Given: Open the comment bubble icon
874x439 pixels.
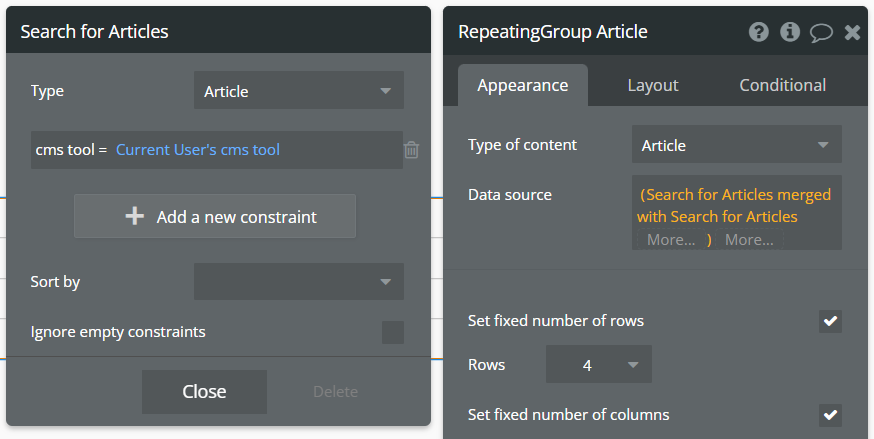Looking at the screenshot, I should [x=821, y=32].
